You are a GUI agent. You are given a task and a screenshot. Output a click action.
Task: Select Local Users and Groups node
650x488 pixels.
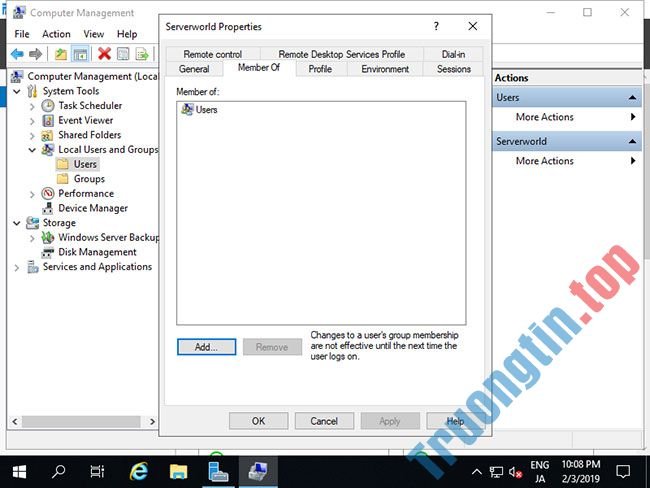tap(108, 149)
